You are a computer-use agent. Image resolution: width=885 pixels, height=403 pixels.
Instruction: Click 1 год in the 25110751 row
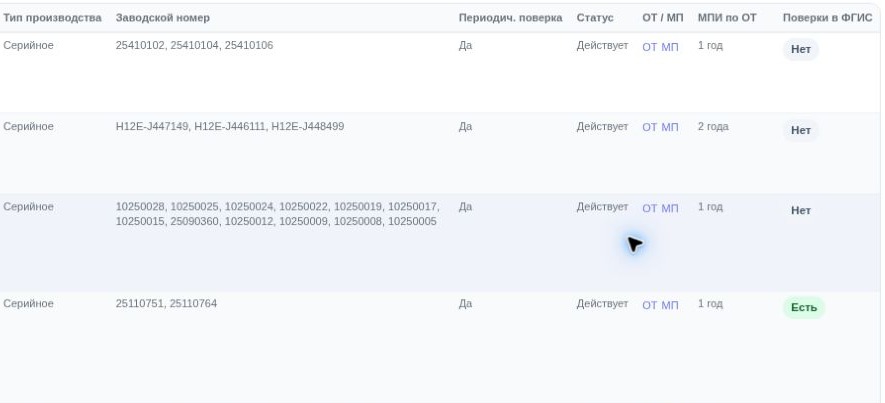point(710,304)
